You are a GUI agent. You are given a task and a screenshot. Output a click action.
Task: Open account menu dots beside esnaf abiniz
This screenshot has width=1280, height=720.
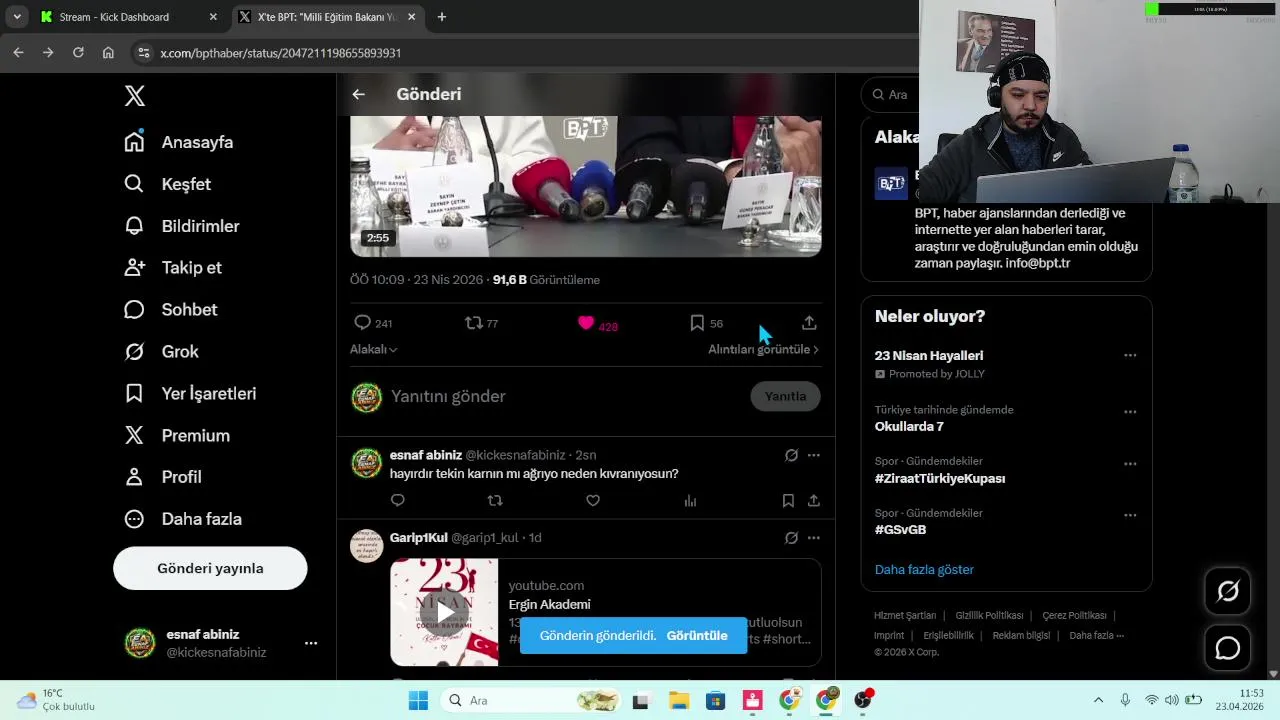[311, 643]
